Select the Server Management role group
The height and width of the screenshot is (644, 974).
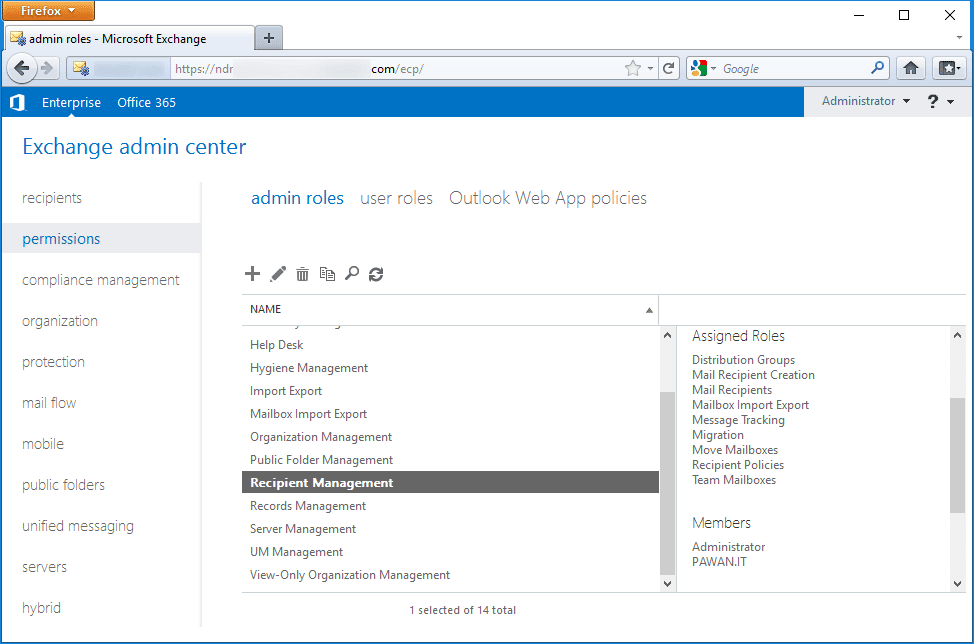coord(450,528)
